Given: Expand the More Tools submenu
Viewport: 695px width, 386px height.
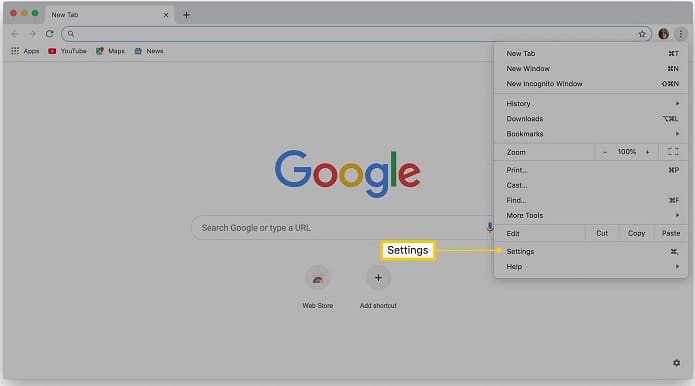Looking at the screenshot, I should coord(591,215).
